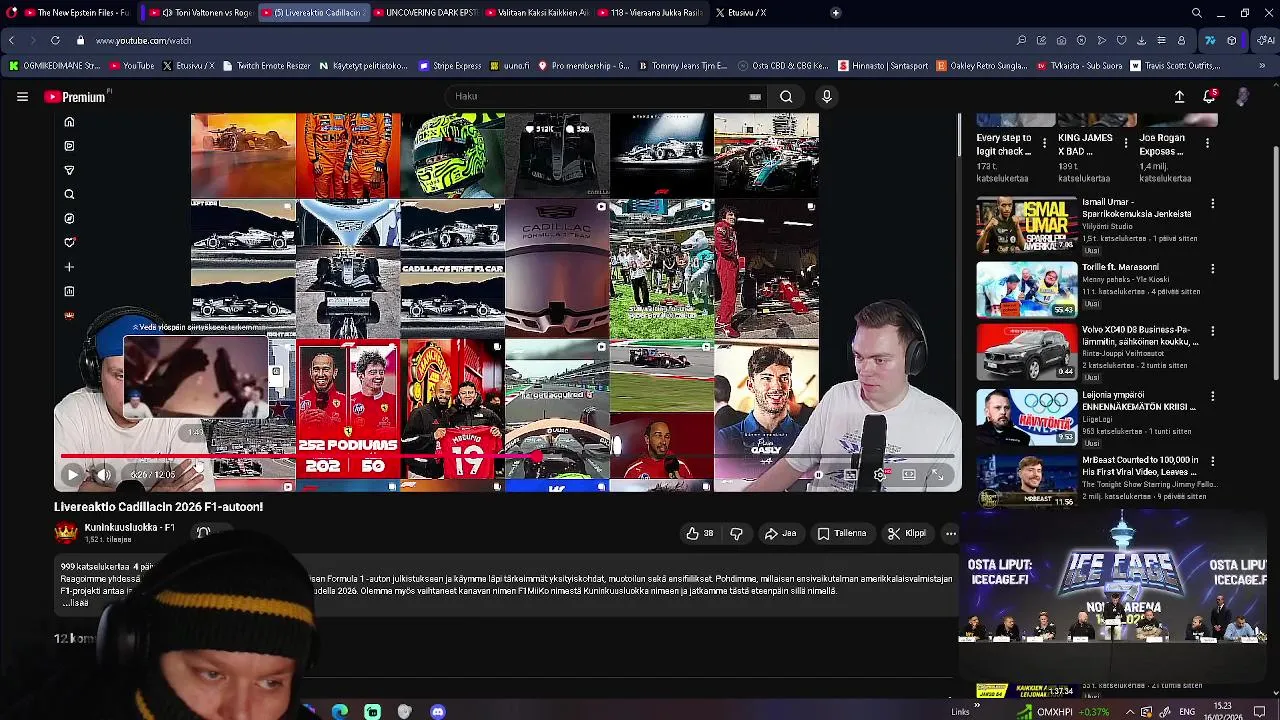Open video player settings gear
This screenshot has height=720, width=1280.
pyautogui.click(x=880, y=475)
